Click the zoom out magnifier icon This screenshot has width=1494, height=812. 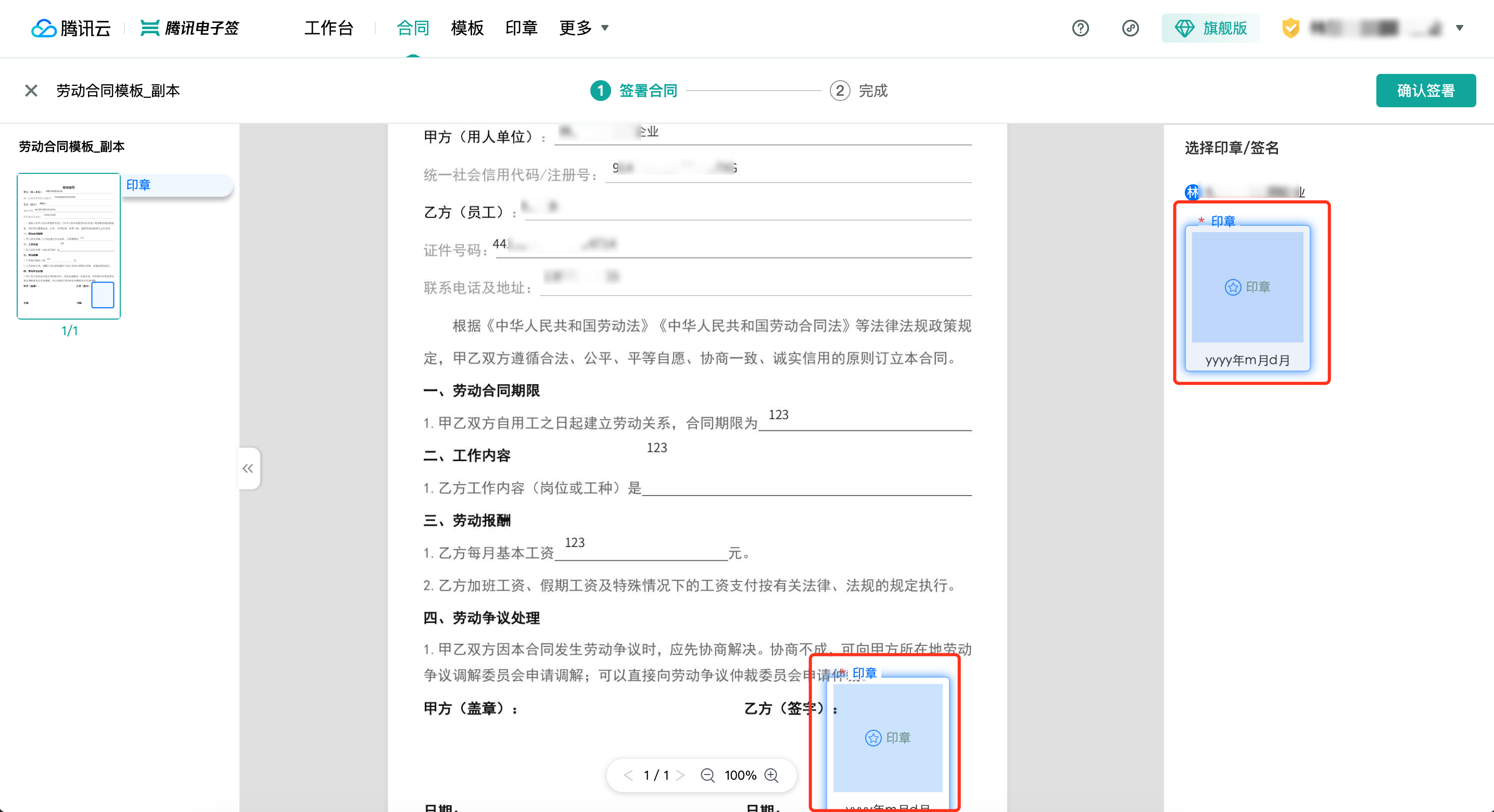(x=707, y=775)
